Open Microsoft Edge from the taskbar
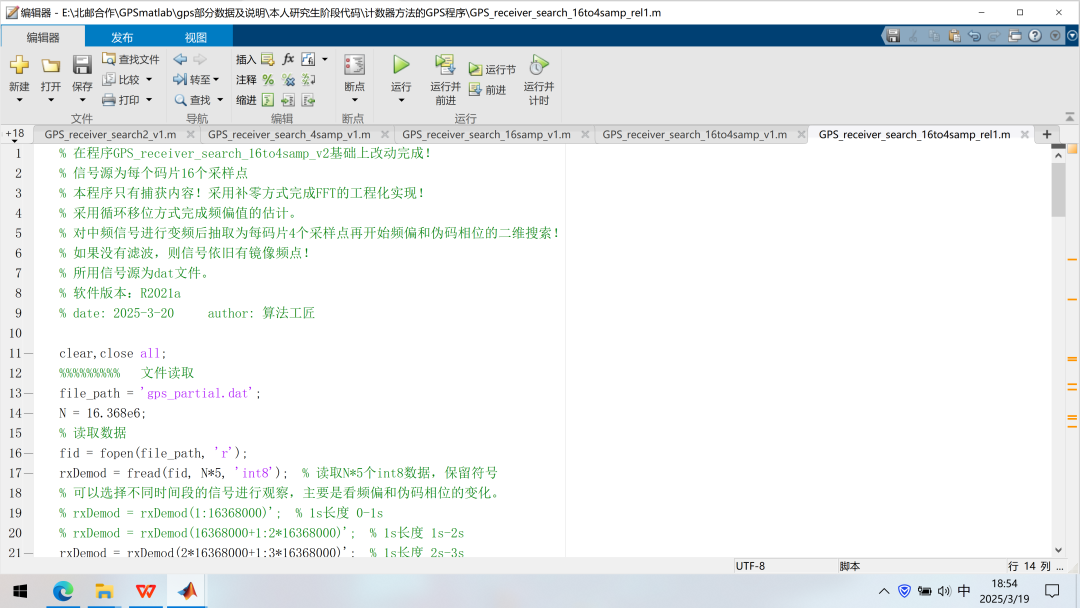The height and width of the screenshot is (608, 1080). click(x=63, y=591)
